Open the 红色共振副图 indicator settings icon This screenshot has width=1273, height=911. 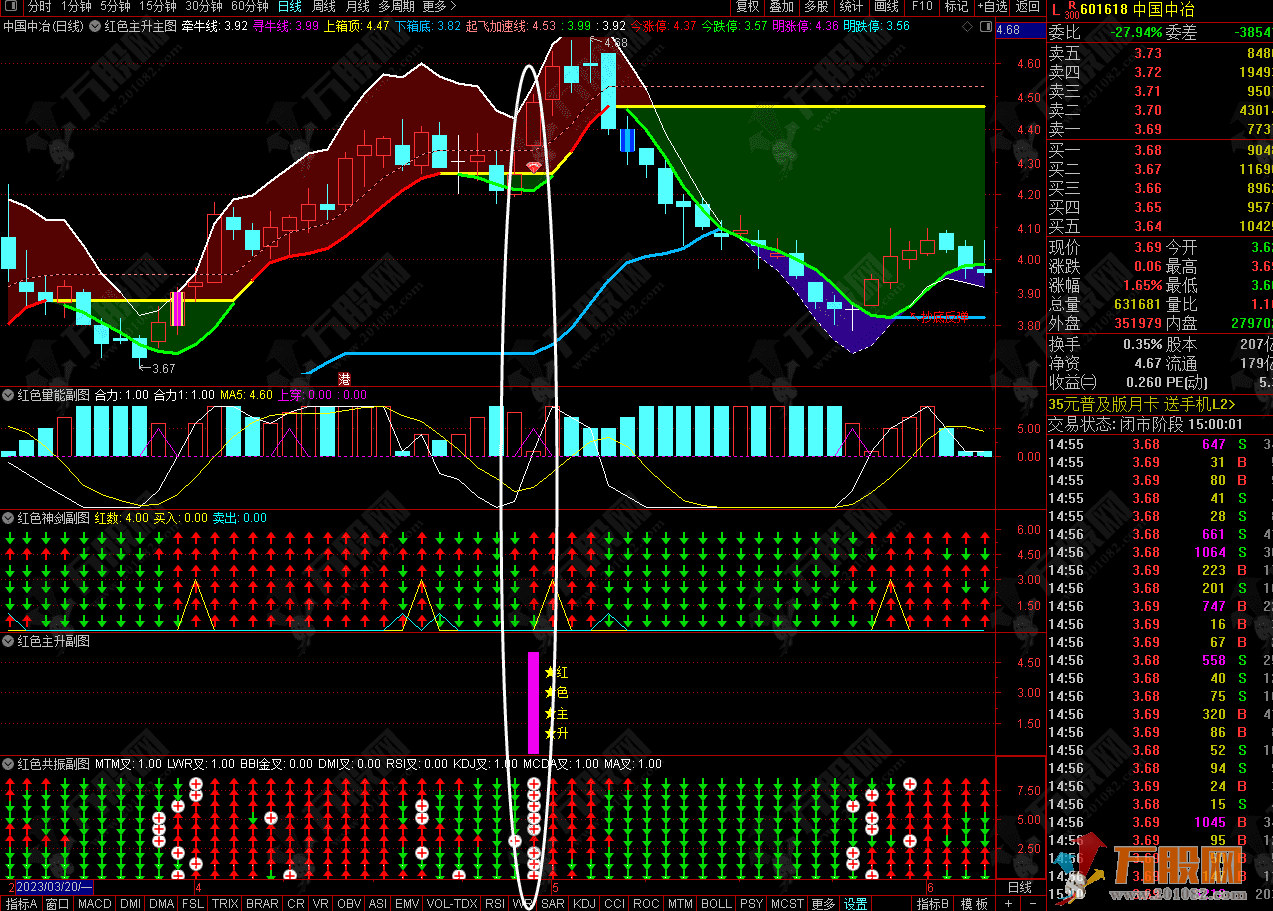(8, 764)
